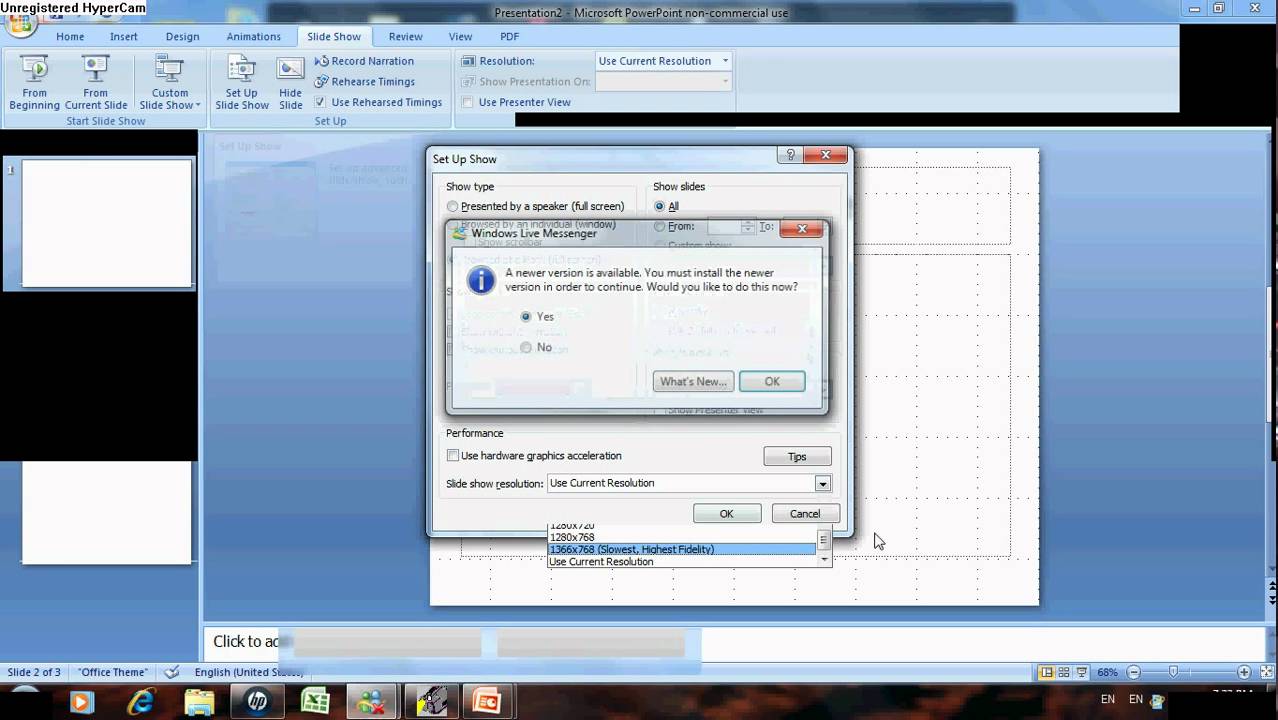Close the Windows Live Messenger dialog
This screenshot has height=720, width=1278.
point(802,229)
